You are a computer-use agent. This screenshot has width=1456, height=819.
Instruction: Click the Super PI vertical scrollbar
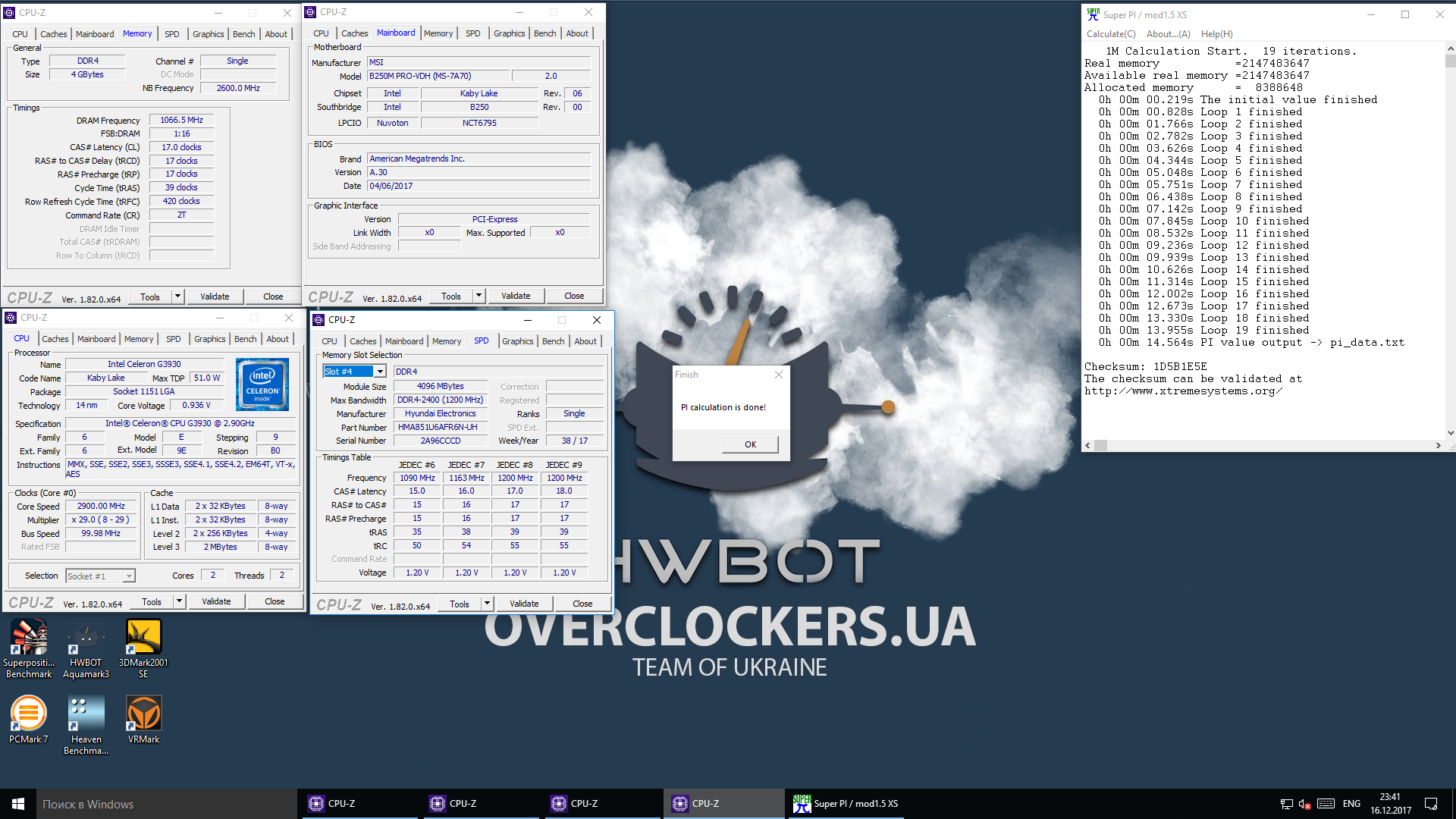click(1450, 241)
